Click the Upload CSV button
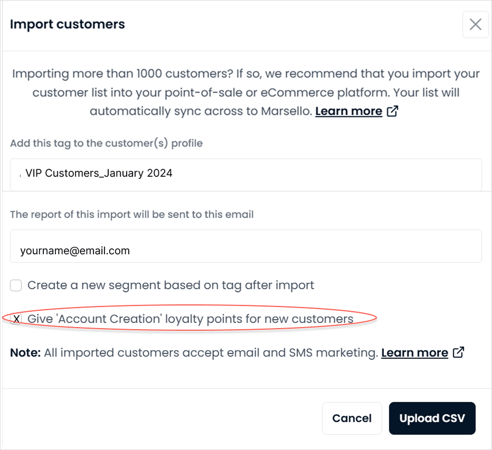 (432, 418)
